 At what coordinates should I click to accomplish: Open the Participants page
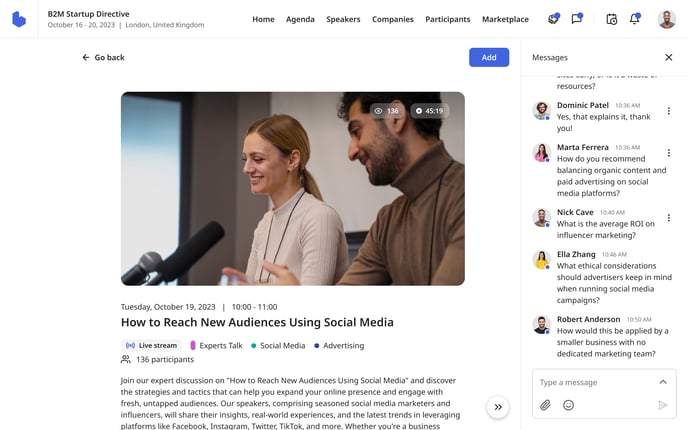click(x=448, y=19)
